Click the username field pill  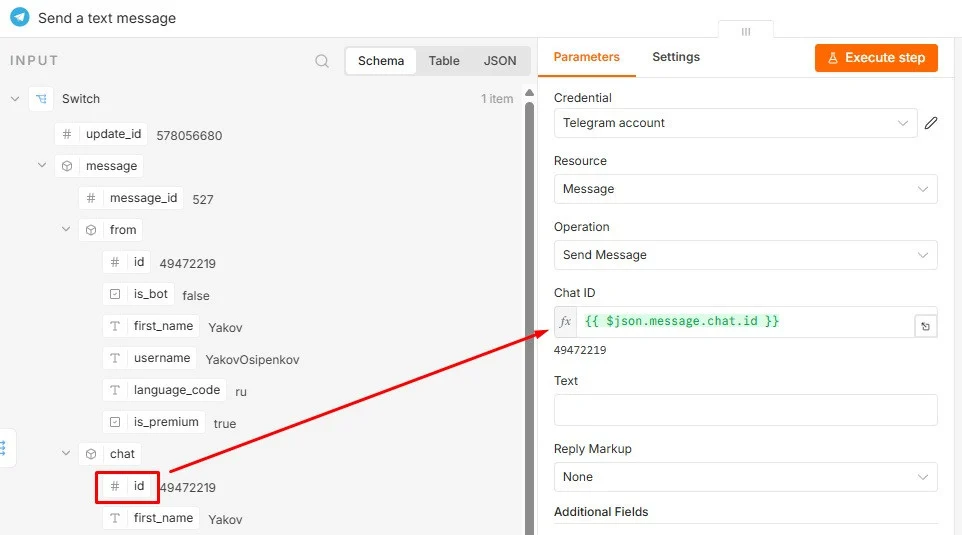(150, 358)
